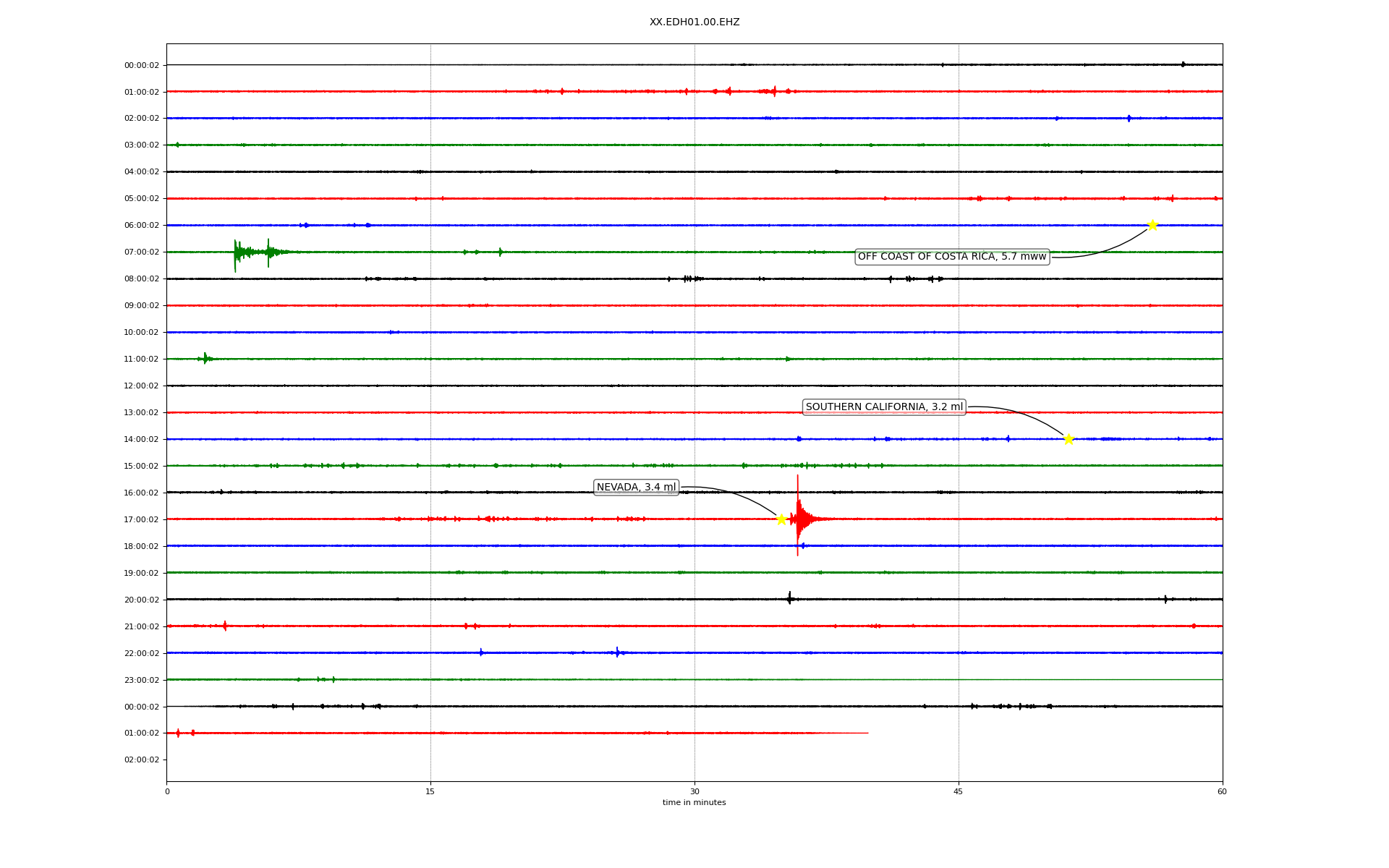Click the x-axis tick label 15
1389x868 pixels.
point(430,791)
